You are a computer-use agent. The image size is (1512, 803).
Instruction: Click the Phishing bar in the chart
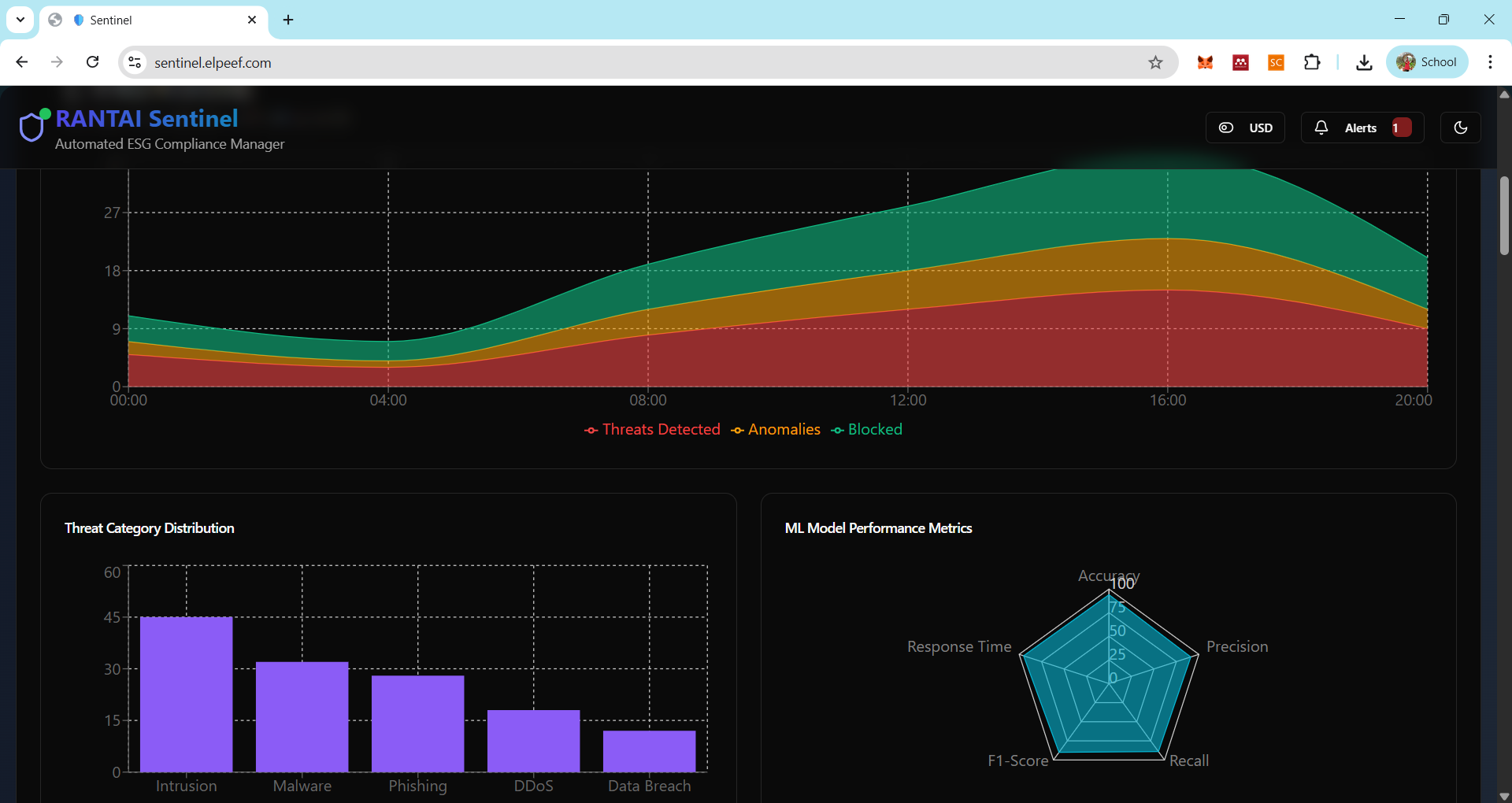pyautogui.click(x=418, y=723)
